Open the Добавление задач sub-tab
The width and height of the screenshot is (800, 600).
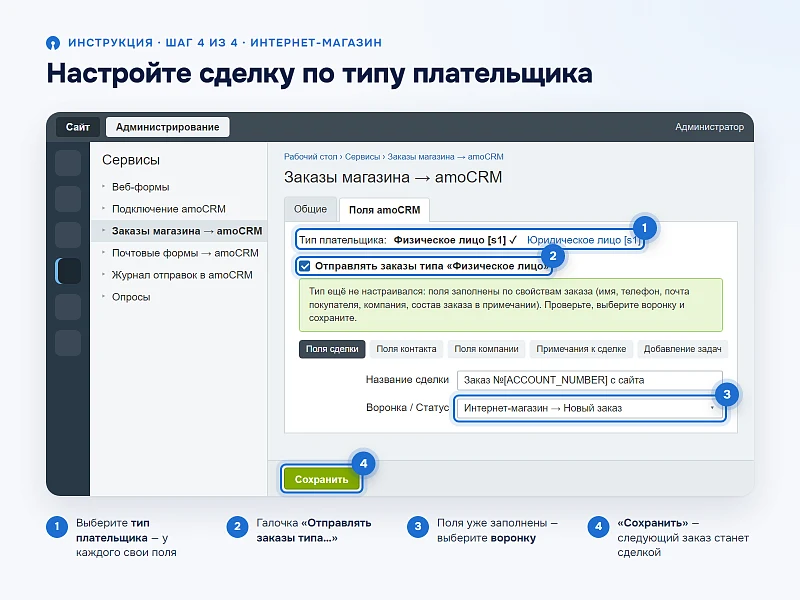coord(682,349)
